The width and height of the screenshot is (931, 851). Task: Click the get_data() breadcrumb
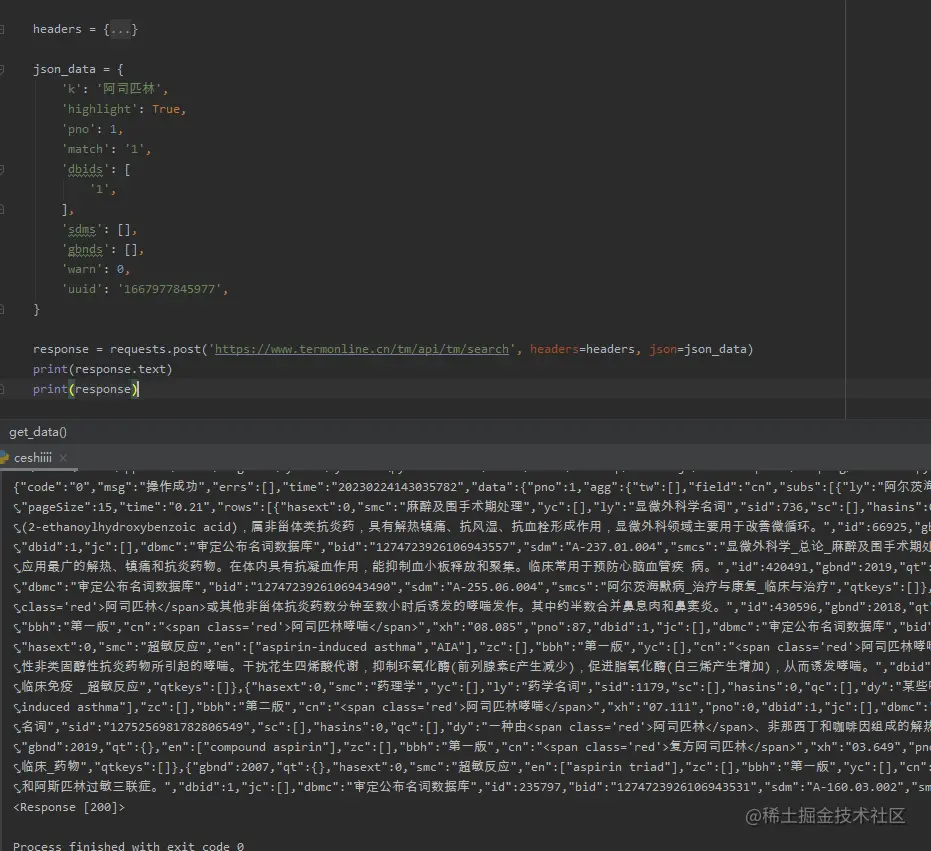click(x=38, y=432)
